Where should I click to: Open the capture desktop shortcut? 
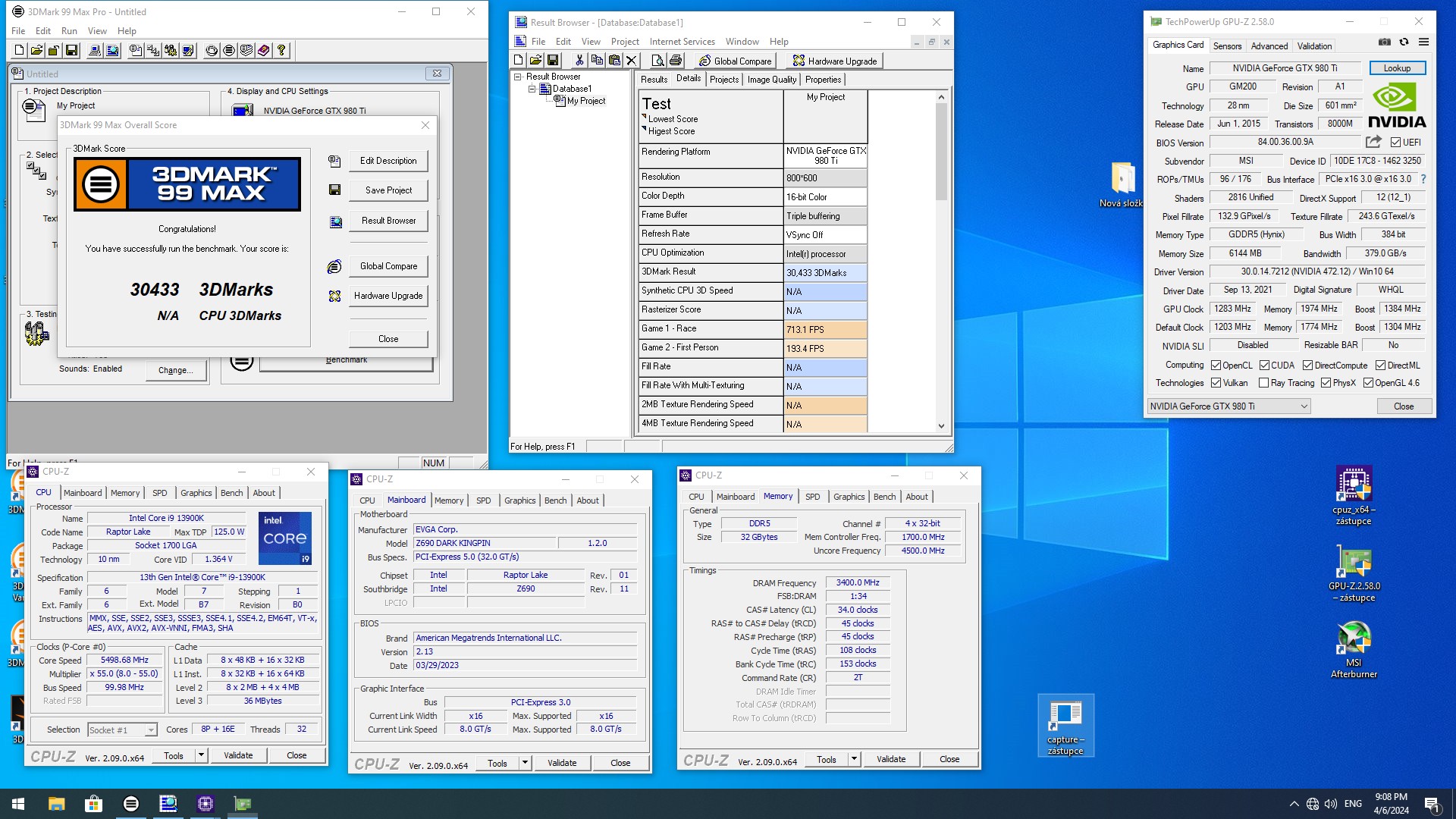coord(1065,726)
